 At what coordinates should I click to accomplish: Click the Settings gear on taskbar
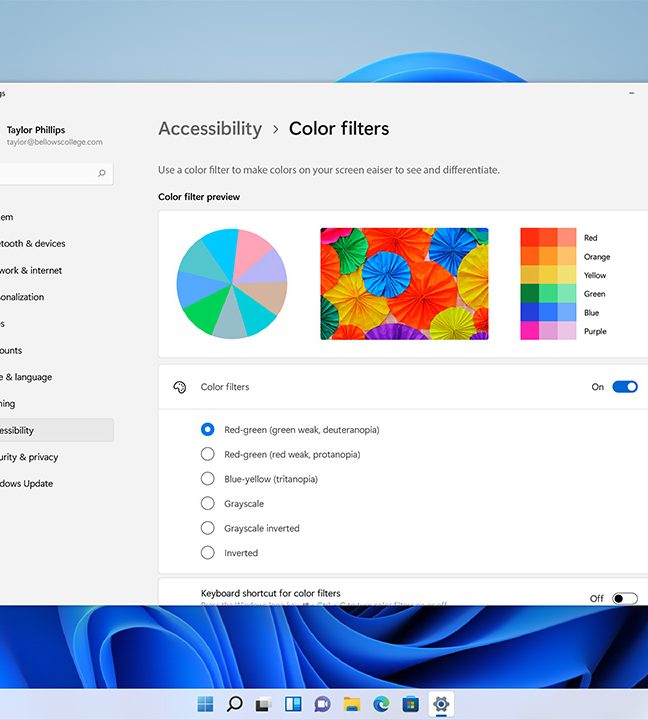click(441, 703)
